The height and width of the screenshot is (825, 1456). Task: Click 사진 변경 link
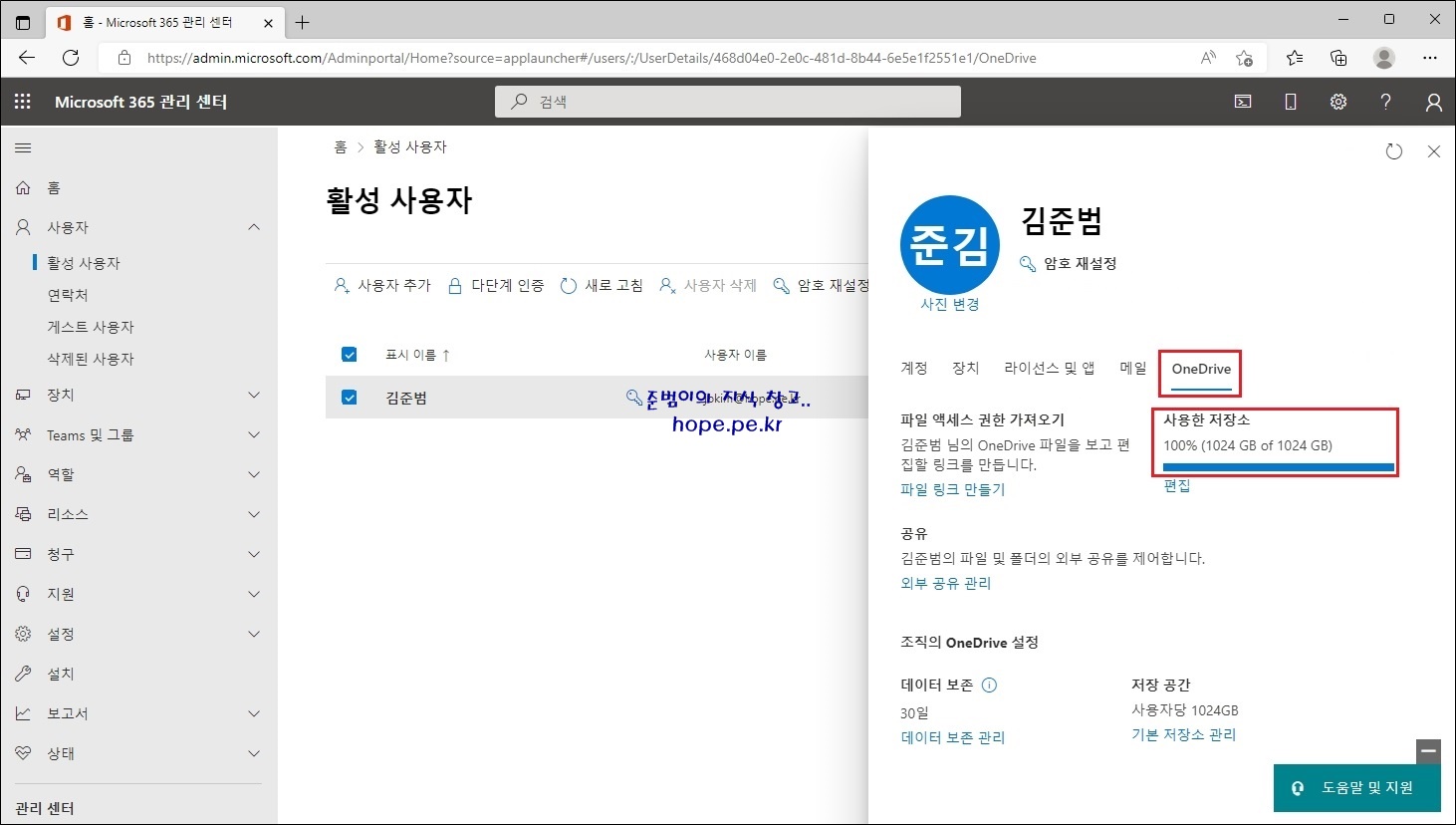950,304
